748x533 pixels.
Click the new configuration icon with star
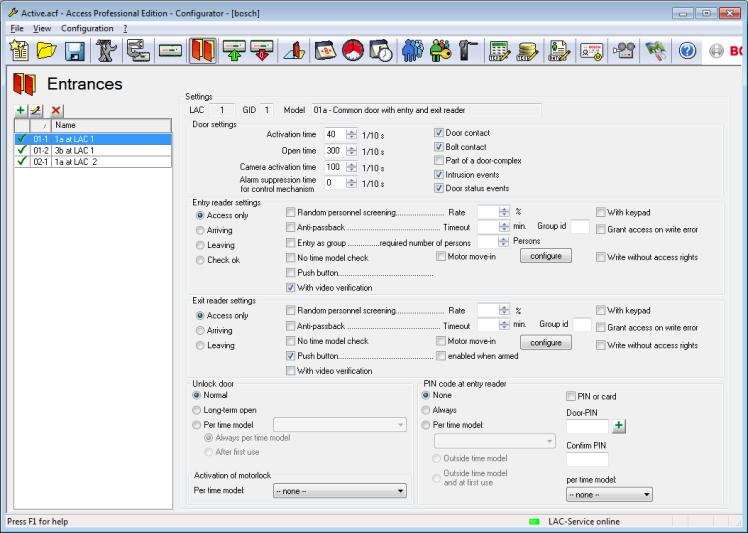tap(19, 51)
